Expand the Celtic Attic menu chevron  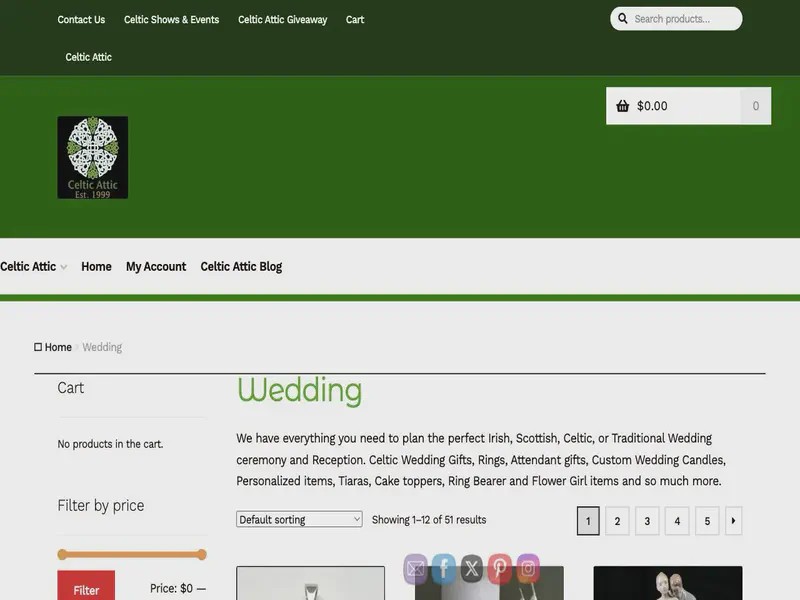[64, 267]
